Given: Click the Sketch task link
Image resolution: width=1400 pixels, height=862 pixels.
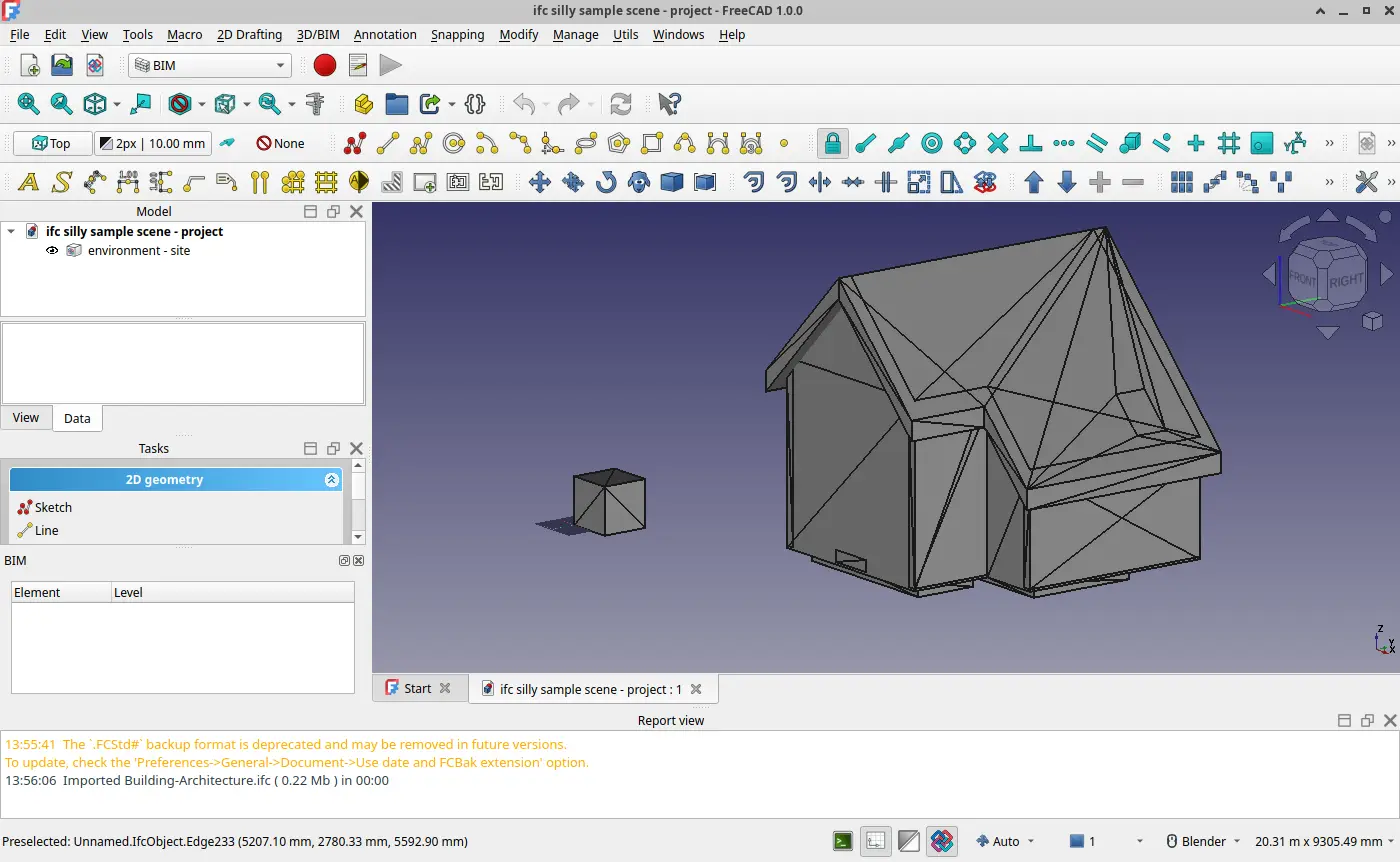Looking at the screenshot, I should coord(53,507).
